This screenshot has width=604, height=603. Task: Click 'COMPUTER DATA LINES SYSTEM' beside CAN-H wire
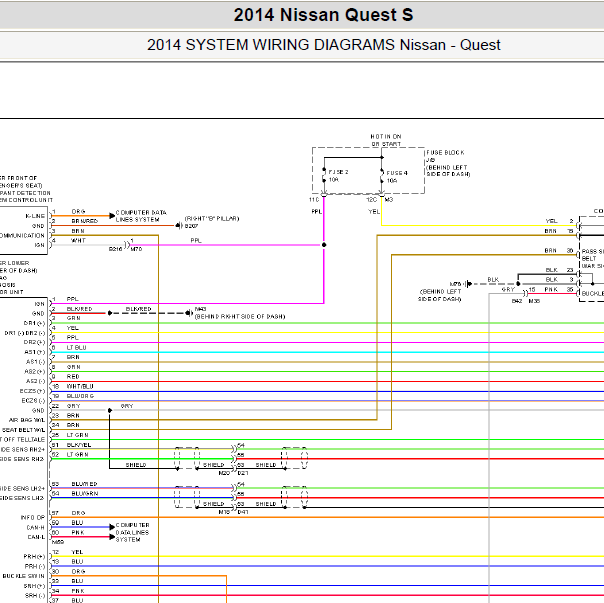point(133,532)
